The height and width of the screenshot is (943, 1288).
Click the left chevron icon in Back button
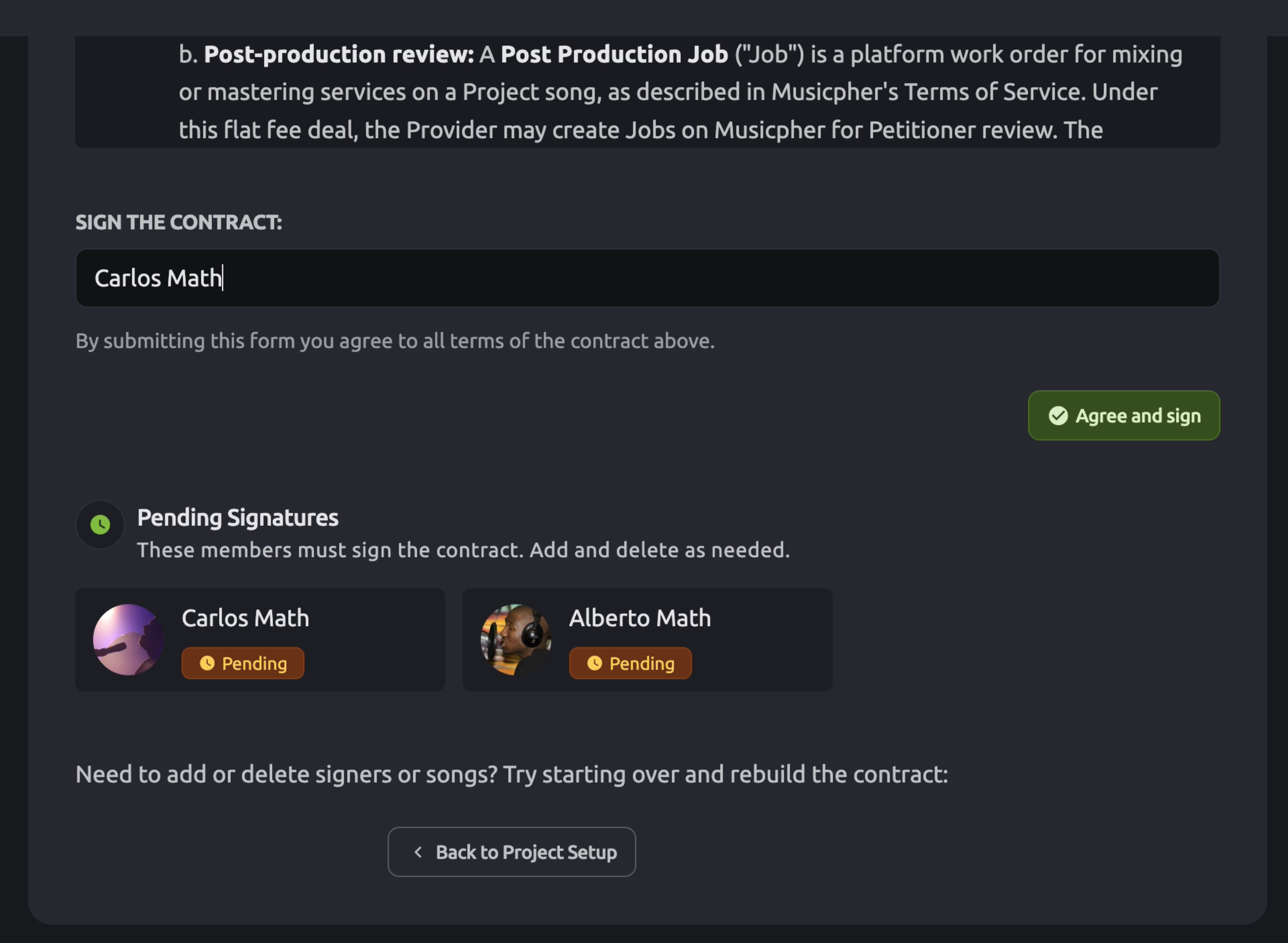418,852
